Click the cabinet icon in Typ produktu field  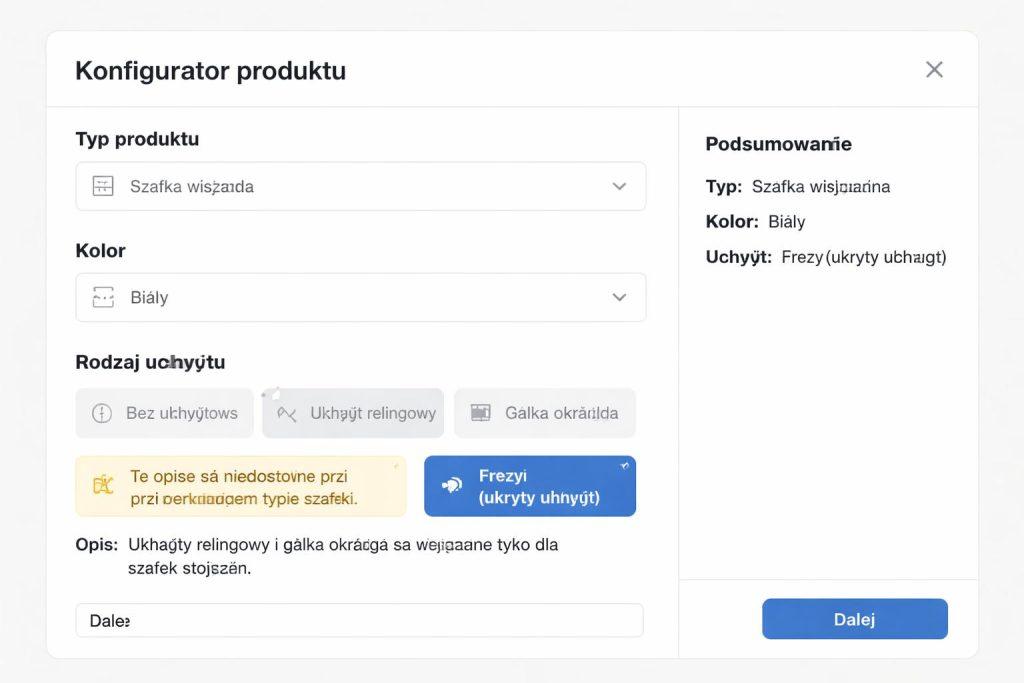pyautogui.click(x=103, y=186)
